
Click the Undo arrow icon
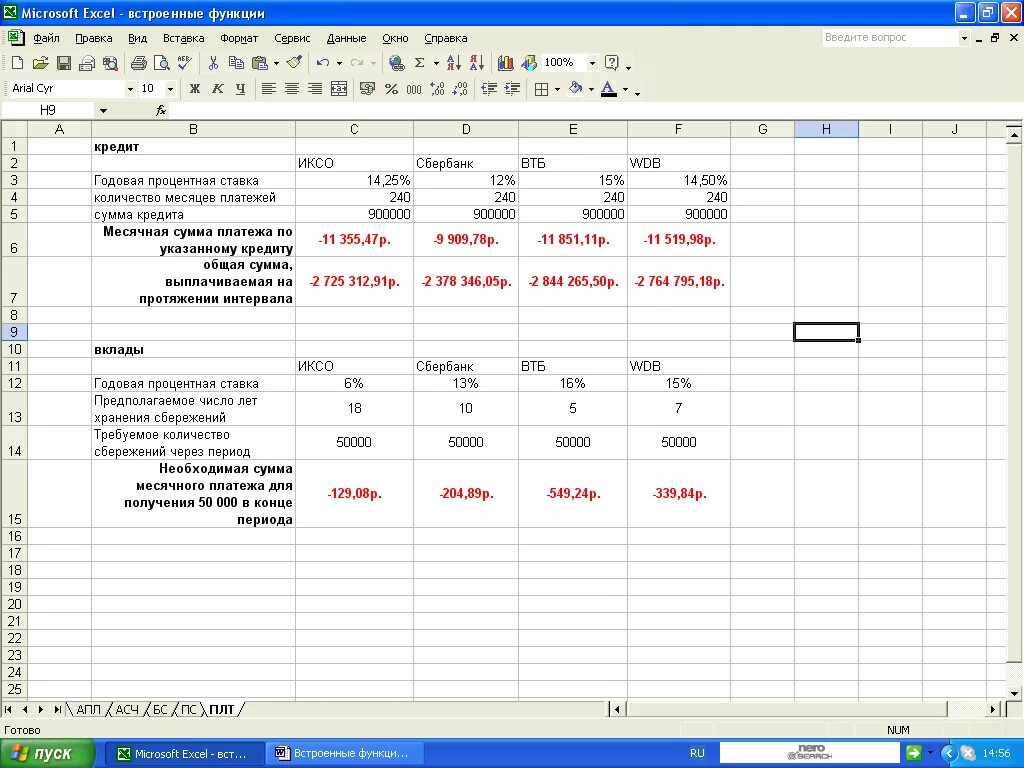(x=323, y=63)
